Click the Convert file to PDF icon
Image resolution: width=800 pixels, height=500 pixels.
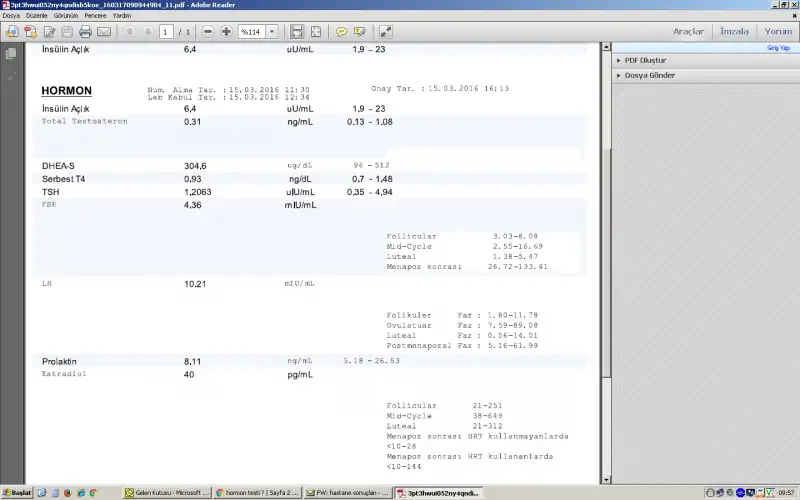coord(31,32)
